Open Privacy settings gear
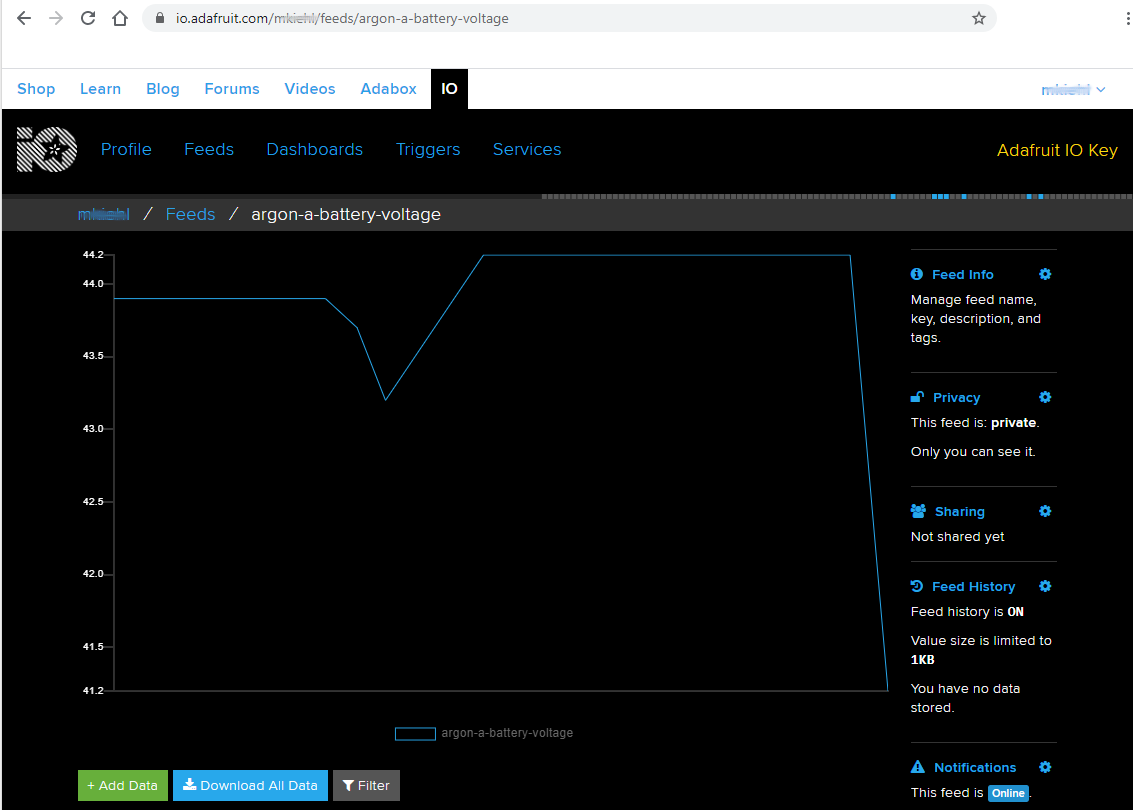This screenshot has height=810, width=1133. click(x=1045, y=397)
